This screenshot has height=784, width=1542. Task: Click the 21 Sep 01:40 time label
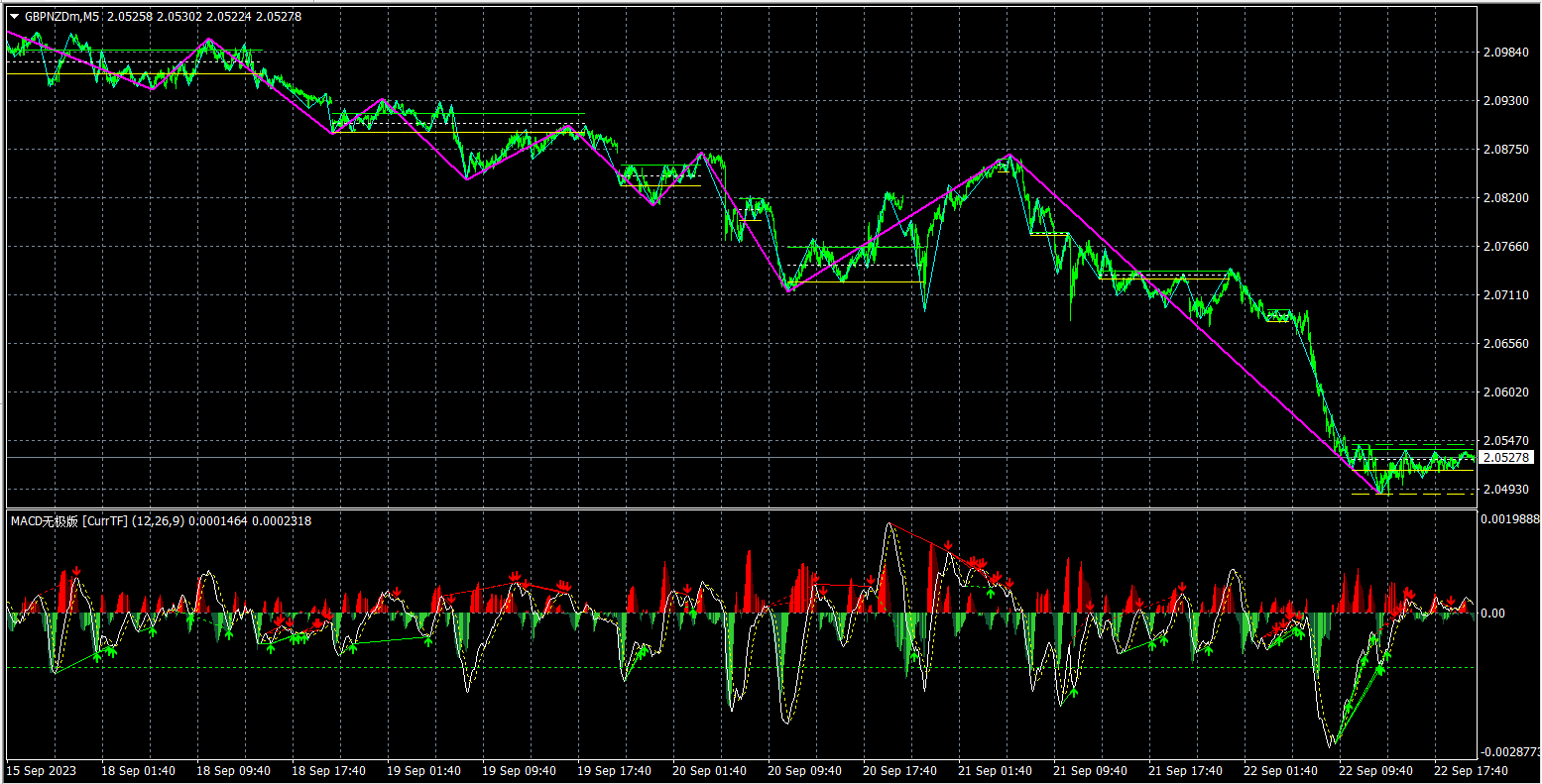[x=996, y=771]
